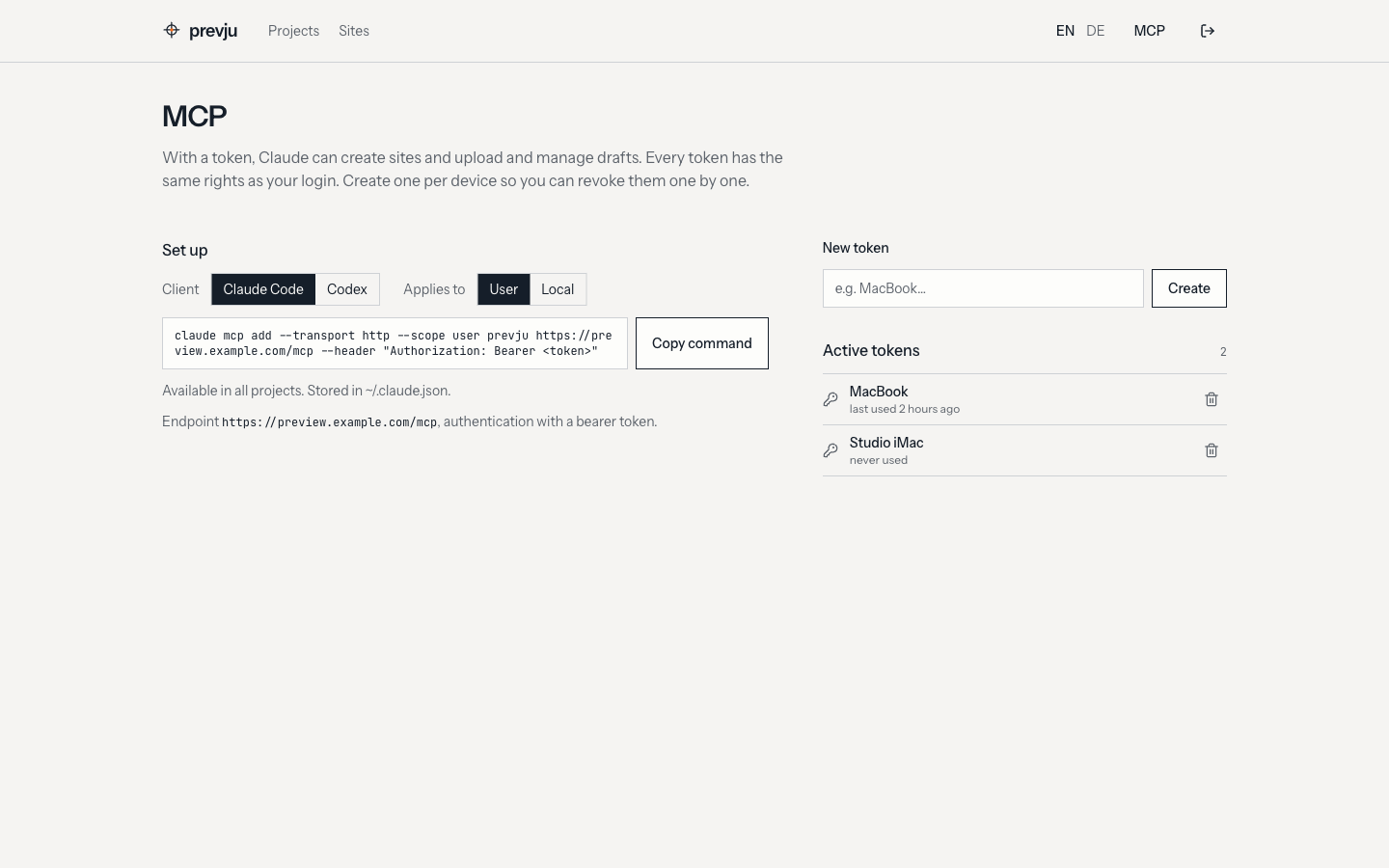Click the Studio iMac token name
The image size is (1389, 868).
click(x=886, y=443)
